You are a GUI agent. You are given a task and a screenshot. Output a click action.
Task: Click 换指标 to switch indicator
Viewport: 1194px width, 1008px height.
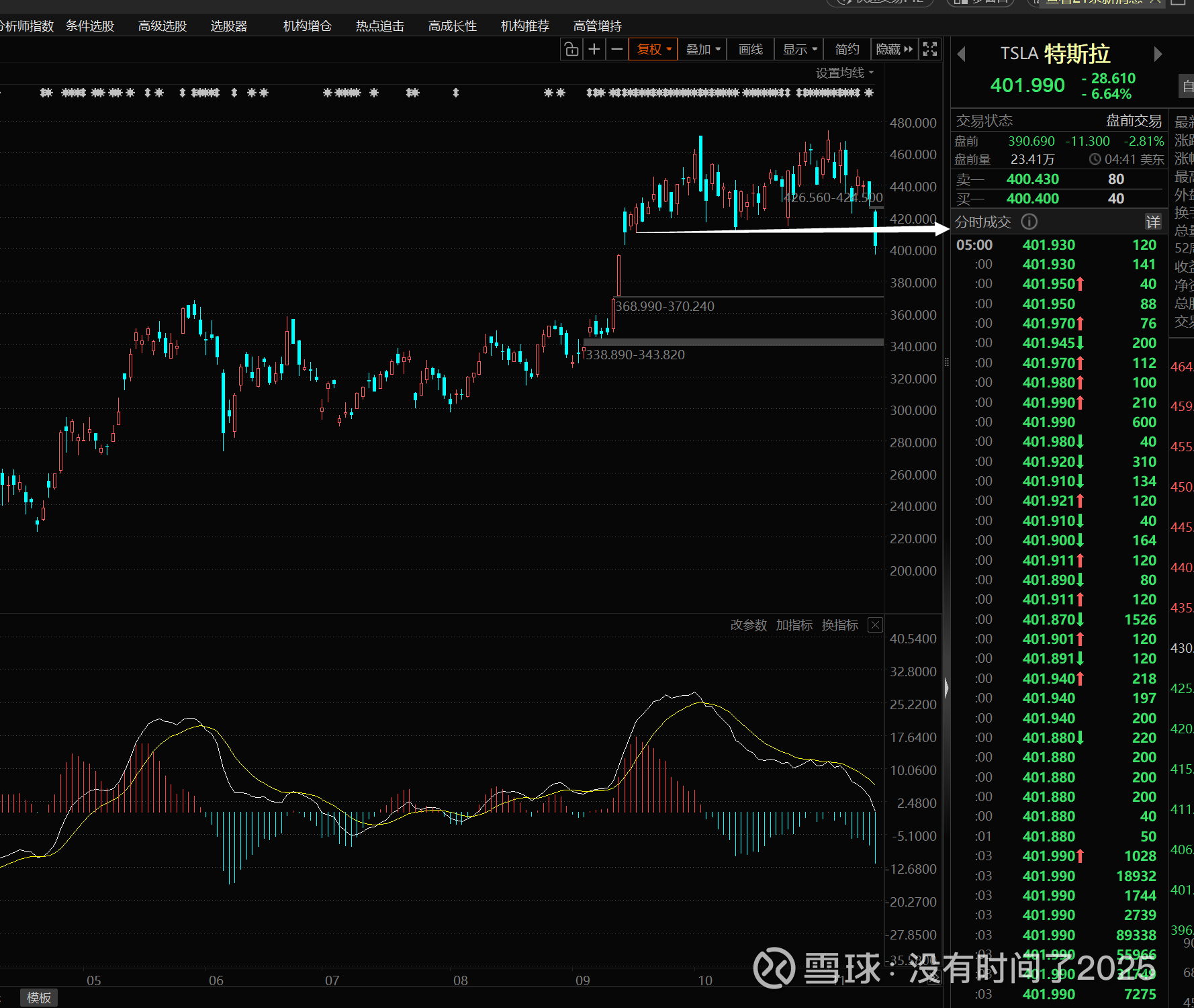[840, 625]
